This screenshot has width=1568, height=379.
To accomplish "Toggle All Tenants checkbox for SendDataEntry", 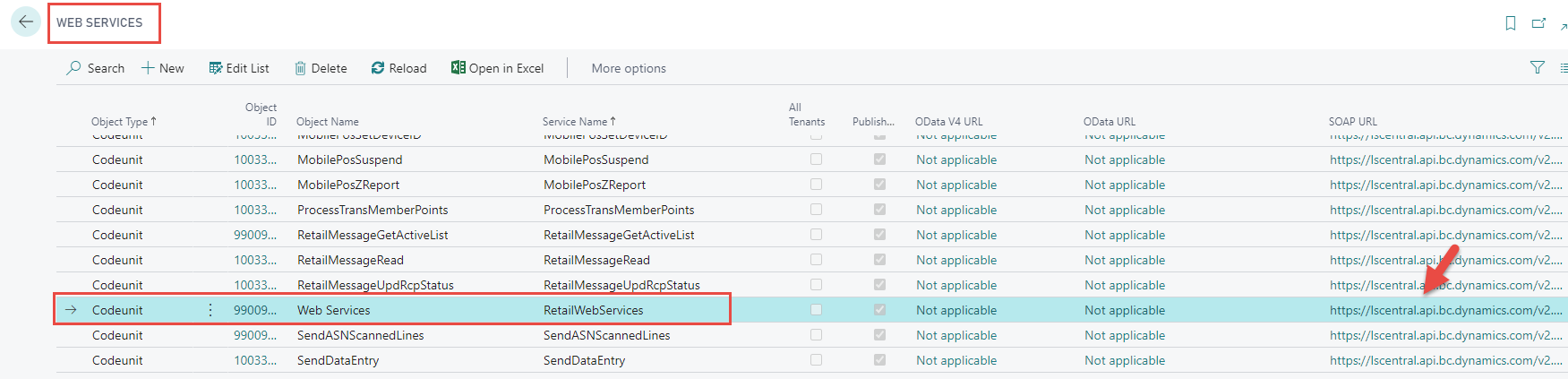I will pos(816,360).
